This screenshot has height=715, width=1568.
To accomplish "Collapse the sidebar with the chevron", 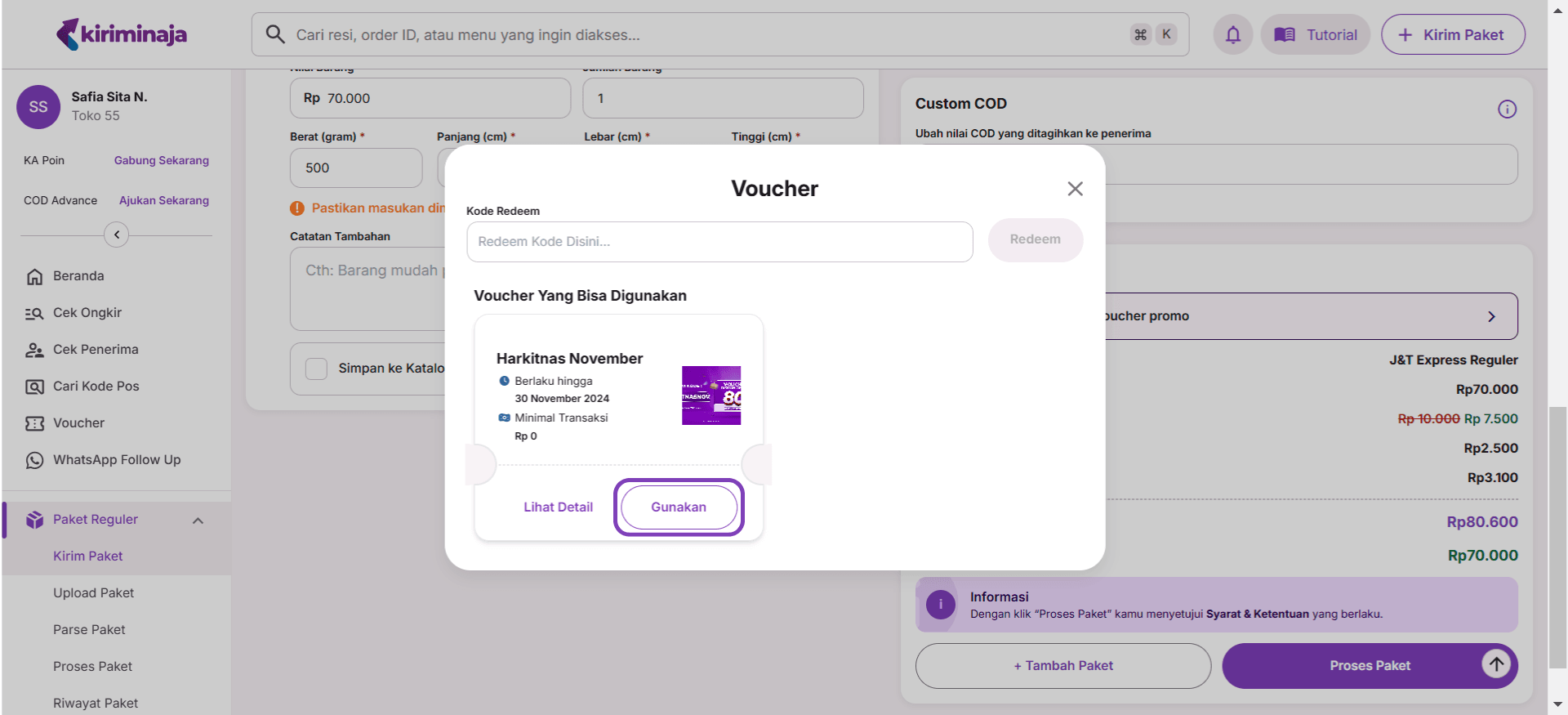I will tap(117, 235).
